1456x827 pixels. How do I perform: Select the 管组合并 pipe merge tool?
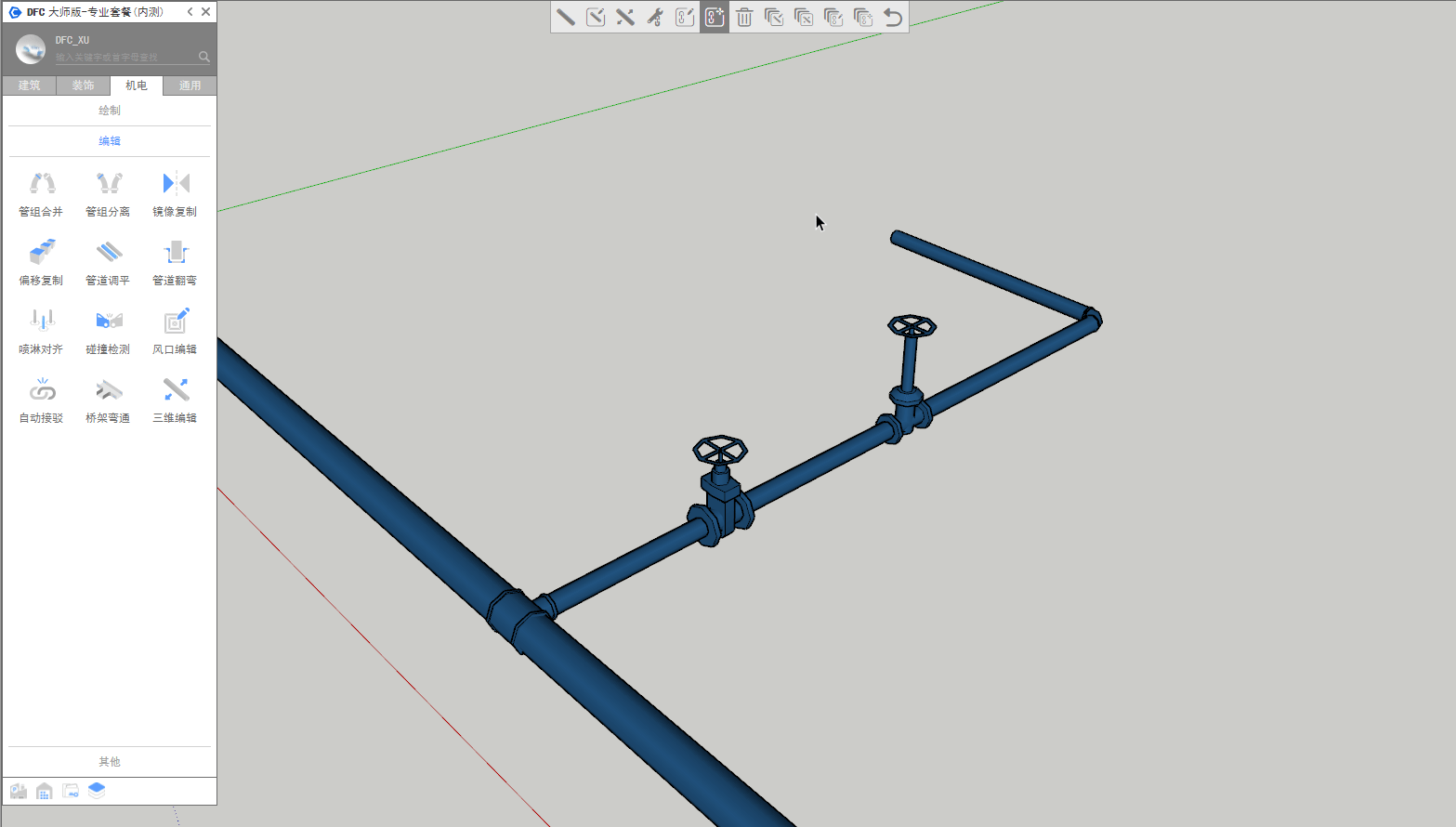click(42, 193)
